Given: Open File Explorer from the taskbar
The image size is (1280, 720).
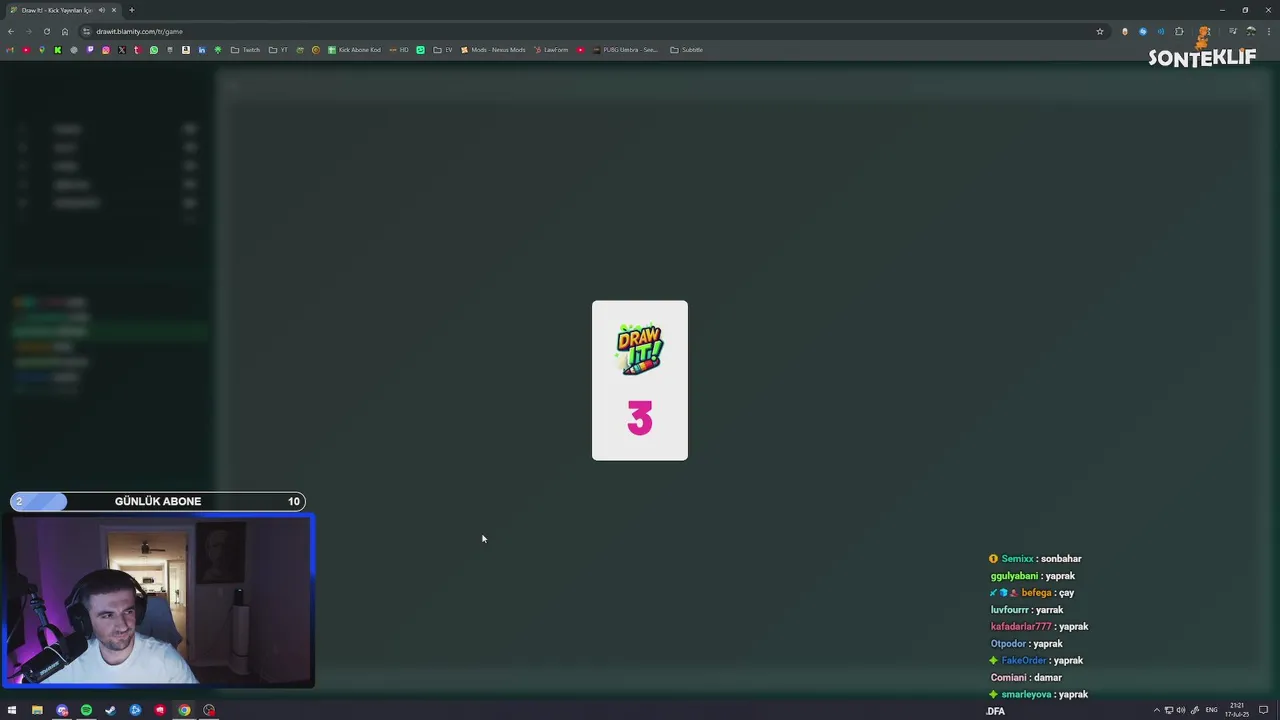Looking at the screenshot, I should point(37,710).
